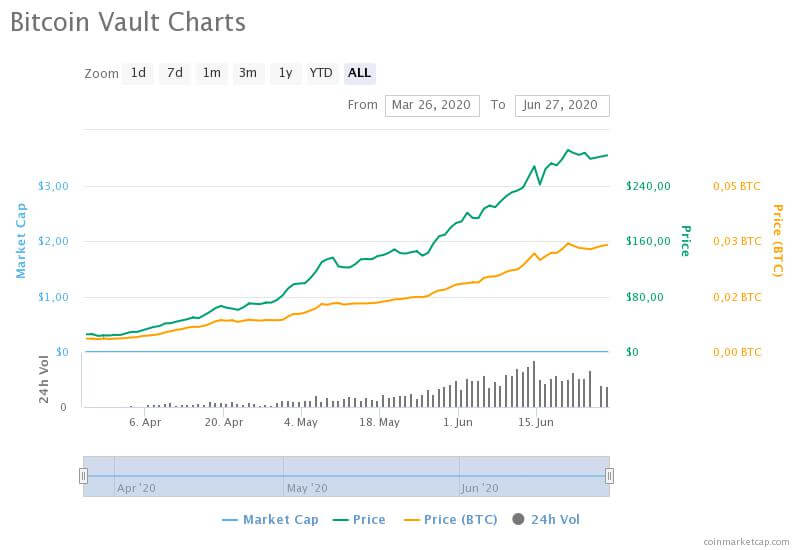The image size is (800, 550).
Task: Click the 15. Jun date label
Action: pyautogui.click(x=536, y=422)
